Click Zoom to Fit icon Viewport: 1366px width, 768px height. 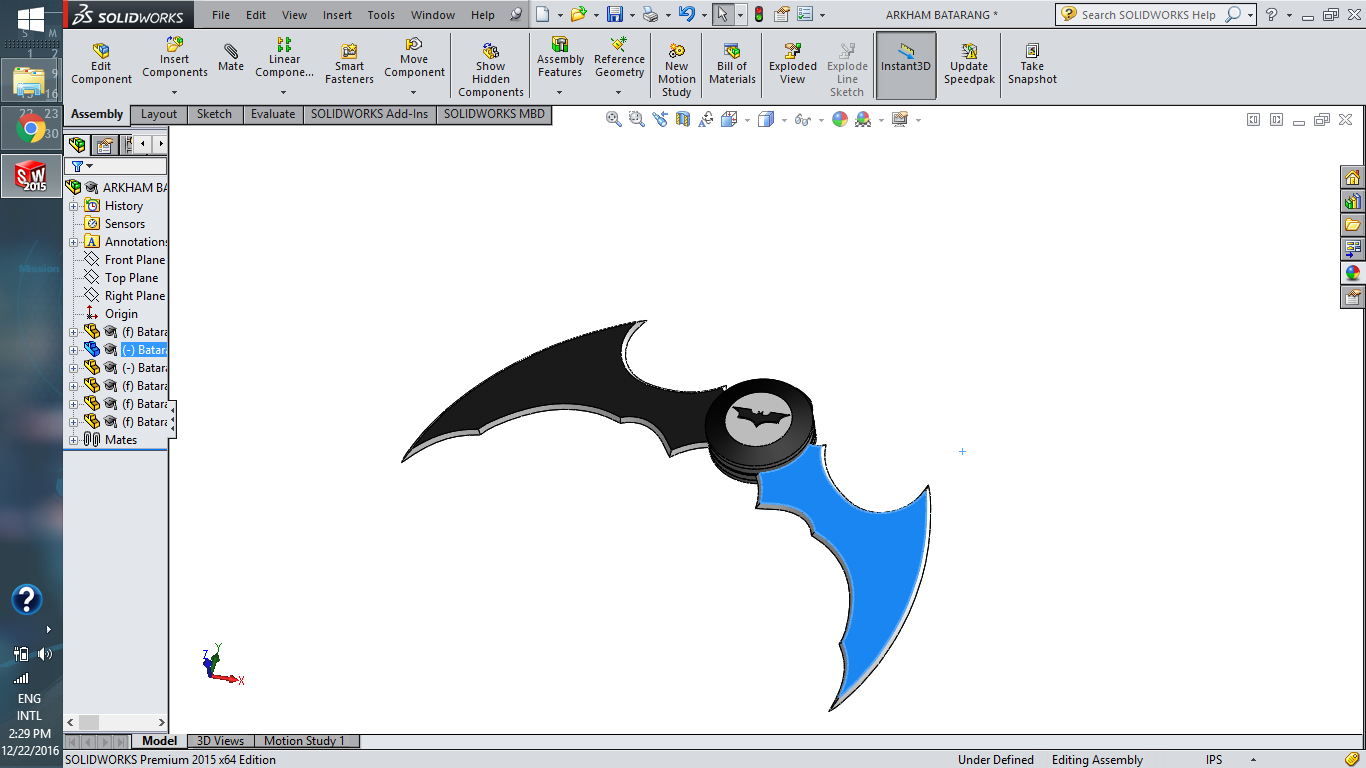click(x=614, y=119)
